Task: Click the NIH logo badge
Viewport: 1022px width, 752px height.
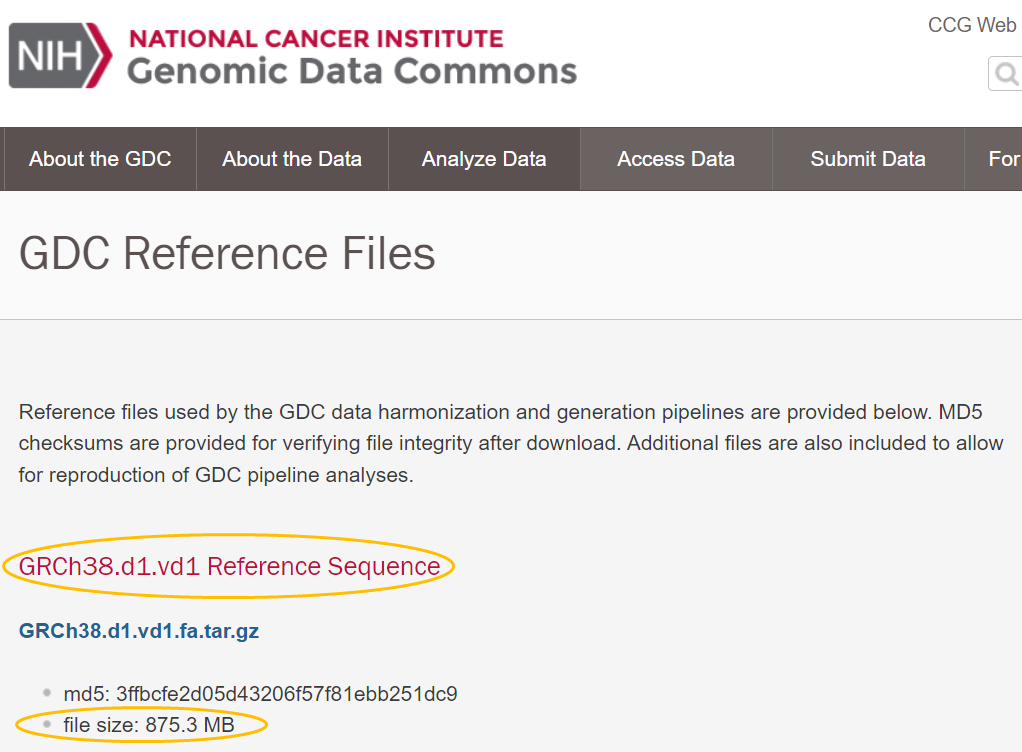Action: pos(59,55)
